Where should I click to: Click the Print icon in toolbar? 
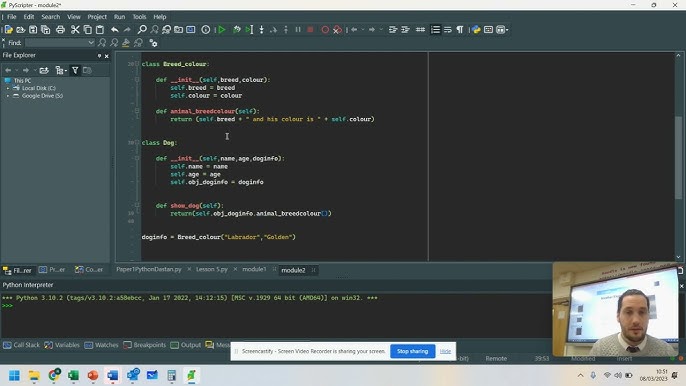coord(60,30)
